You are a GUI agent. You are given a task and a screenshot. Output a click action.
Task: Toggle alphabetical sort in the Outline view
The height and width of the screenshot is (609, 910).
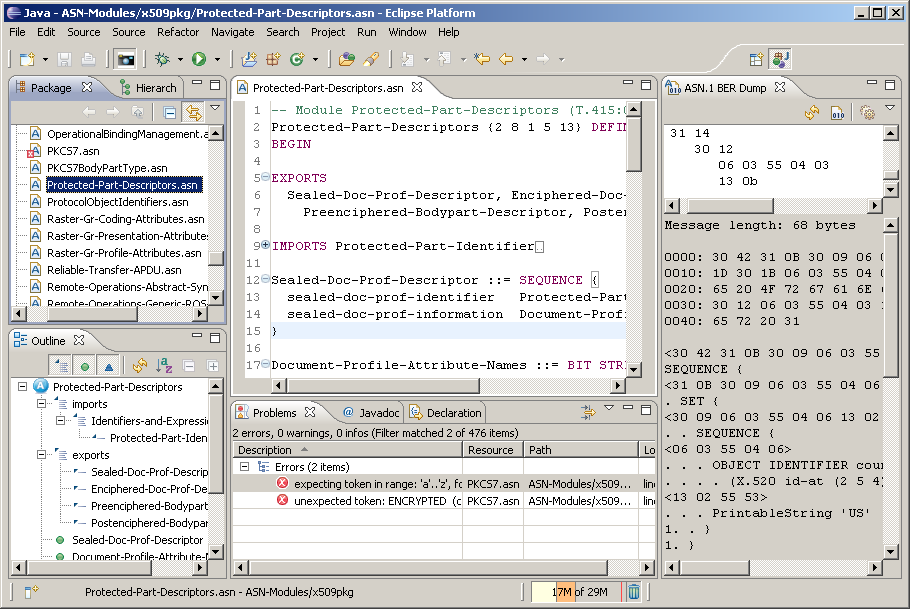click(x=165, y=366)
